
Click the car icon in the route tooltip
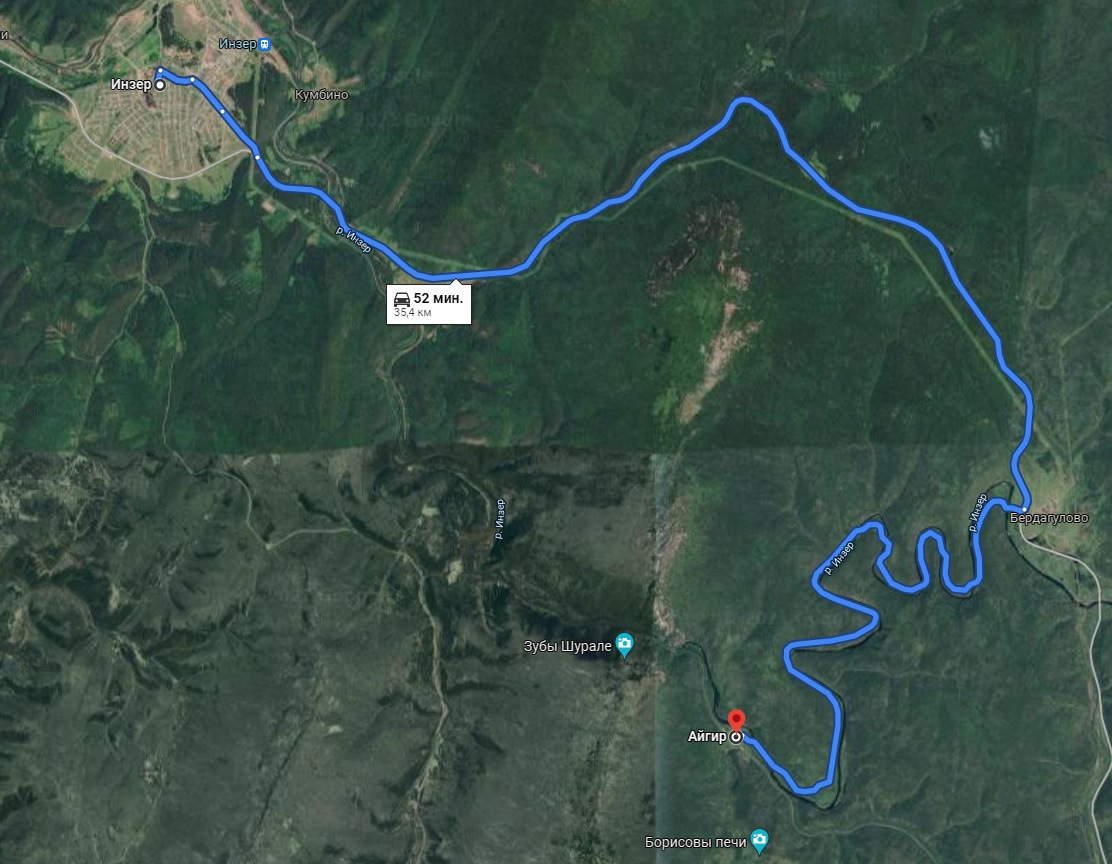401,299
